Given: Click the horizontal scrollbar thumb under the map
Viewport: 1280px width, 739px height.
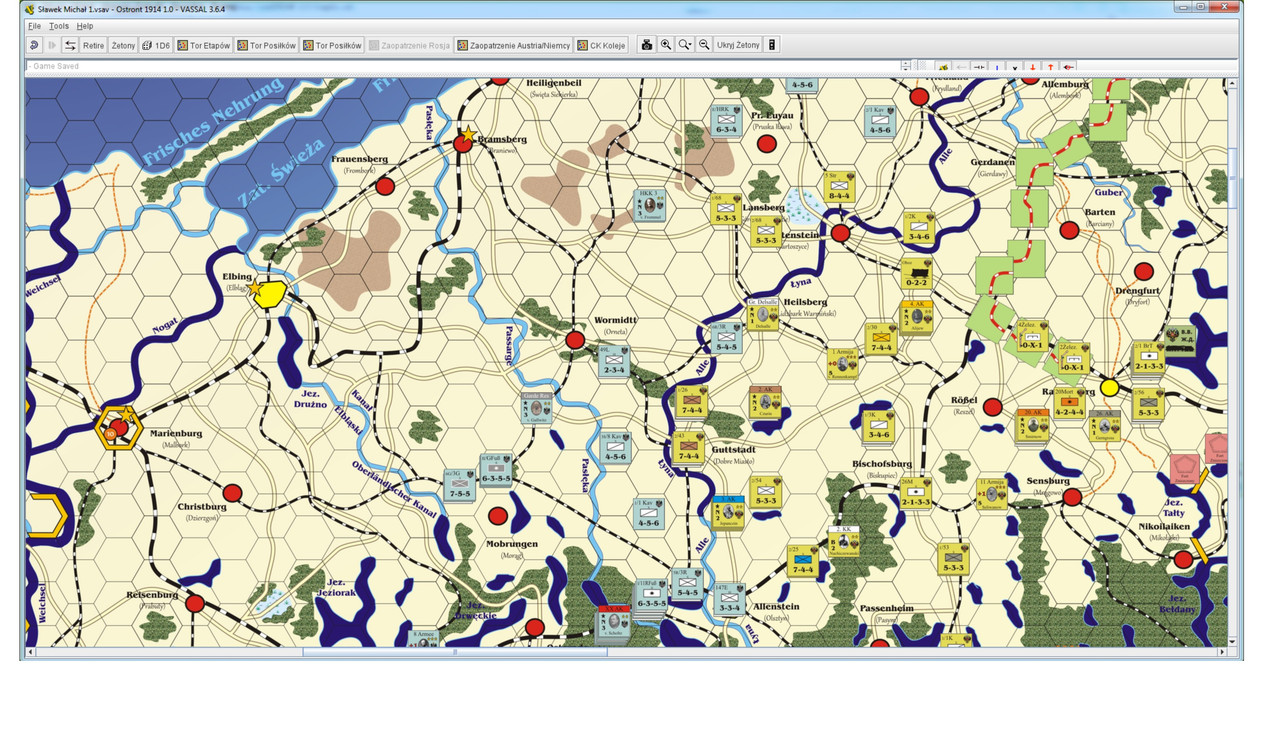Looking at the screenshot, I should (x=455, y=652).
